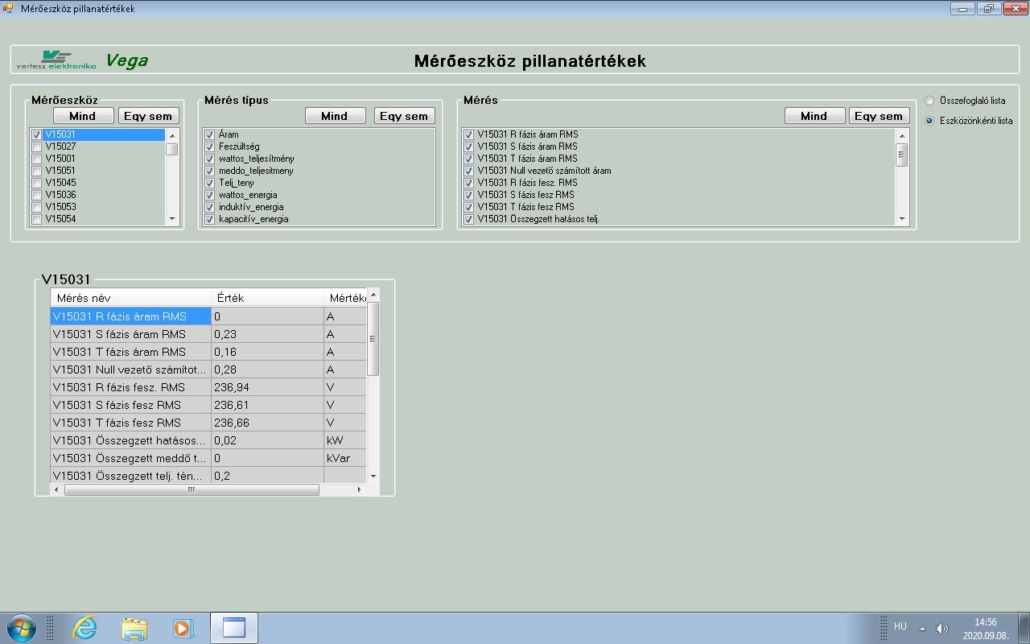
Task: Open the Windows Start menu
Action: [x=21, y=627]
